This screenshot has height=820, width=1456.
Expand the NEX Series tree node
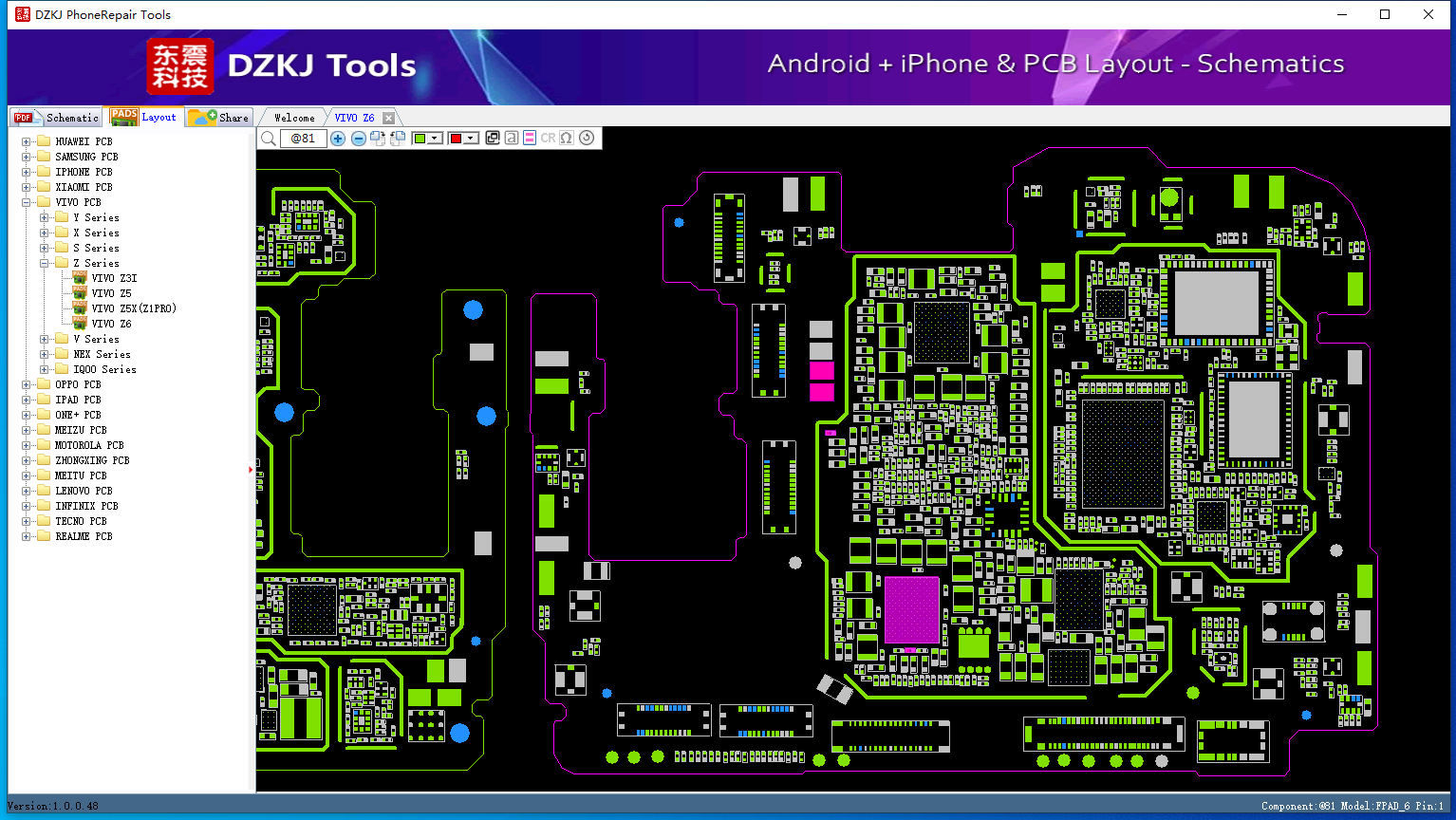point(45,354)
